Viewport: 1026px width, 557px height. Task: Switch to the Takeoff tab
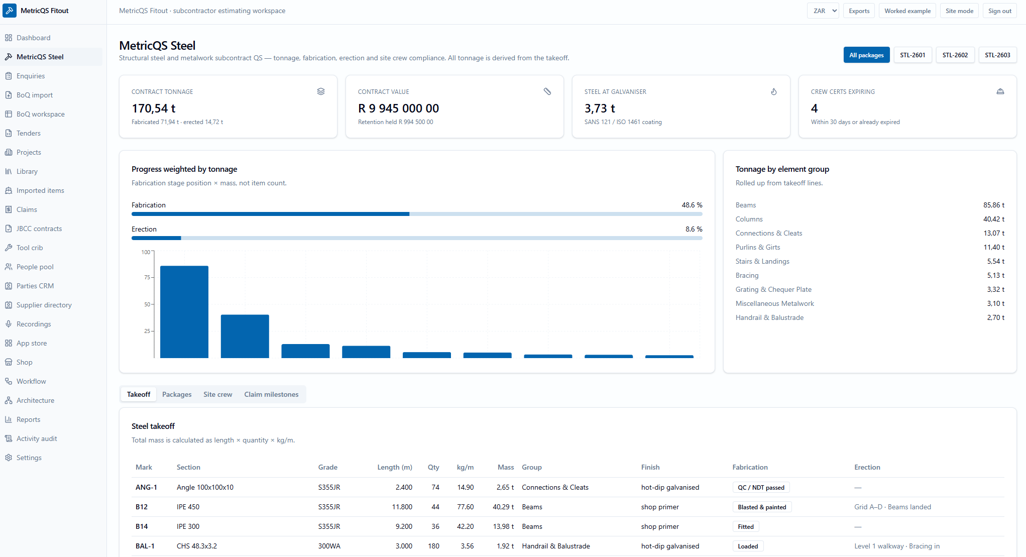tap(139, 395)
